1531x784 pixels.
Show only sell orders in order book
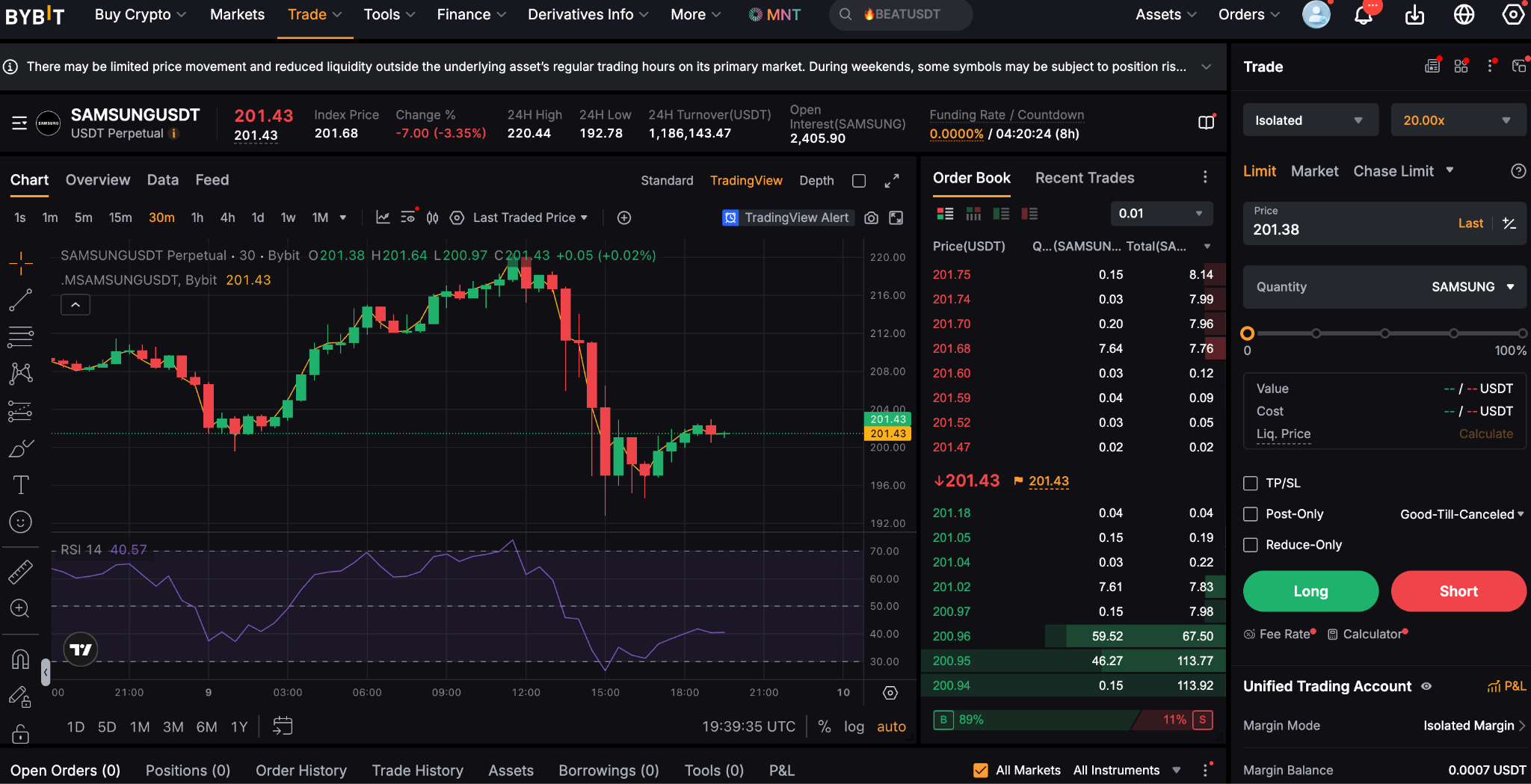(x=1029, y=214)
